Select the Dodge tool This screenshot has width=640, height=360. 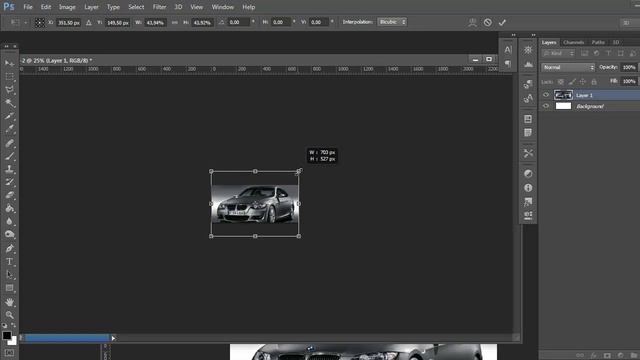pyautogui.click(x=9, y=234)
